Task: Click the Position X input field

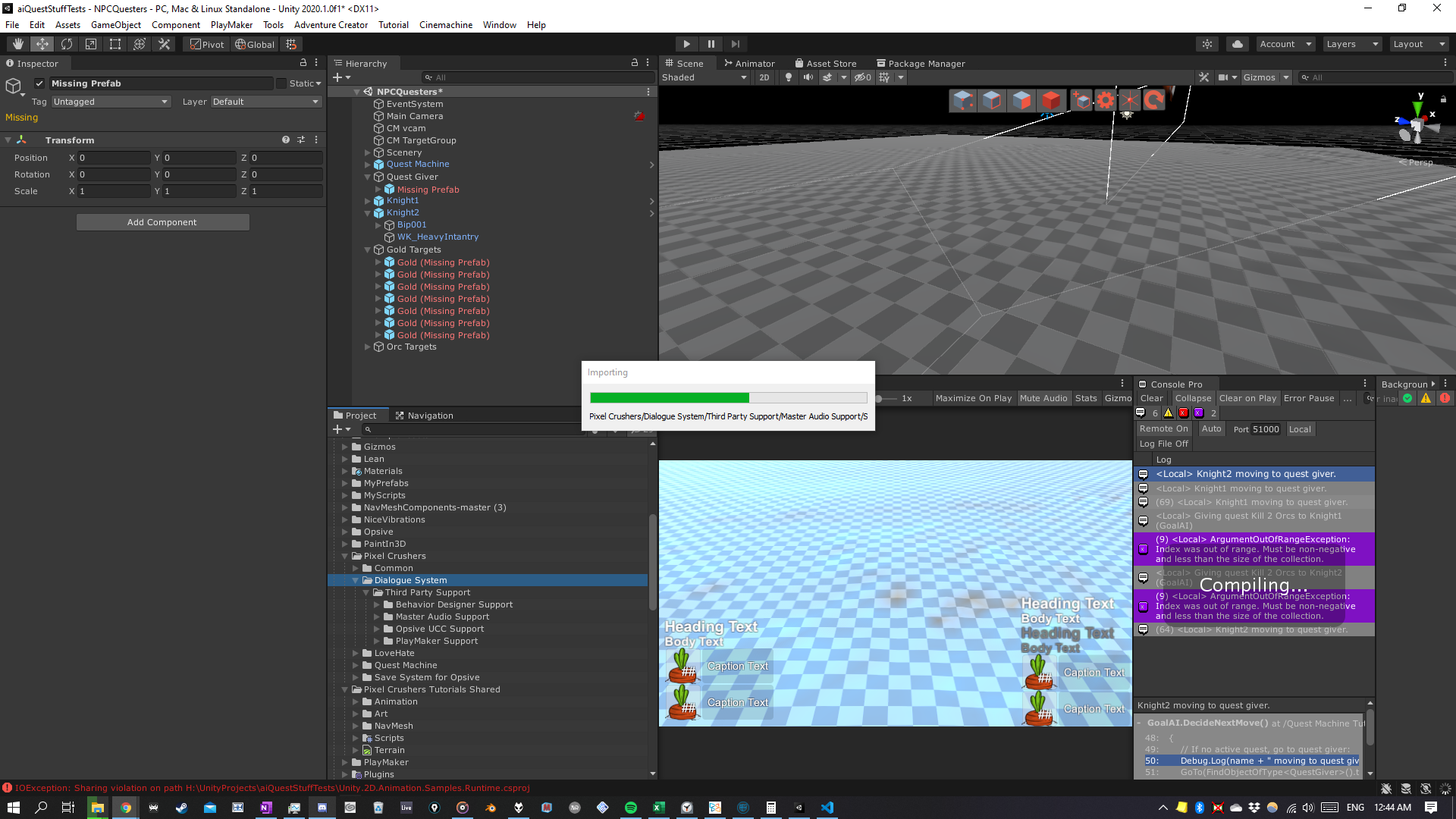Action: point(115,158)
